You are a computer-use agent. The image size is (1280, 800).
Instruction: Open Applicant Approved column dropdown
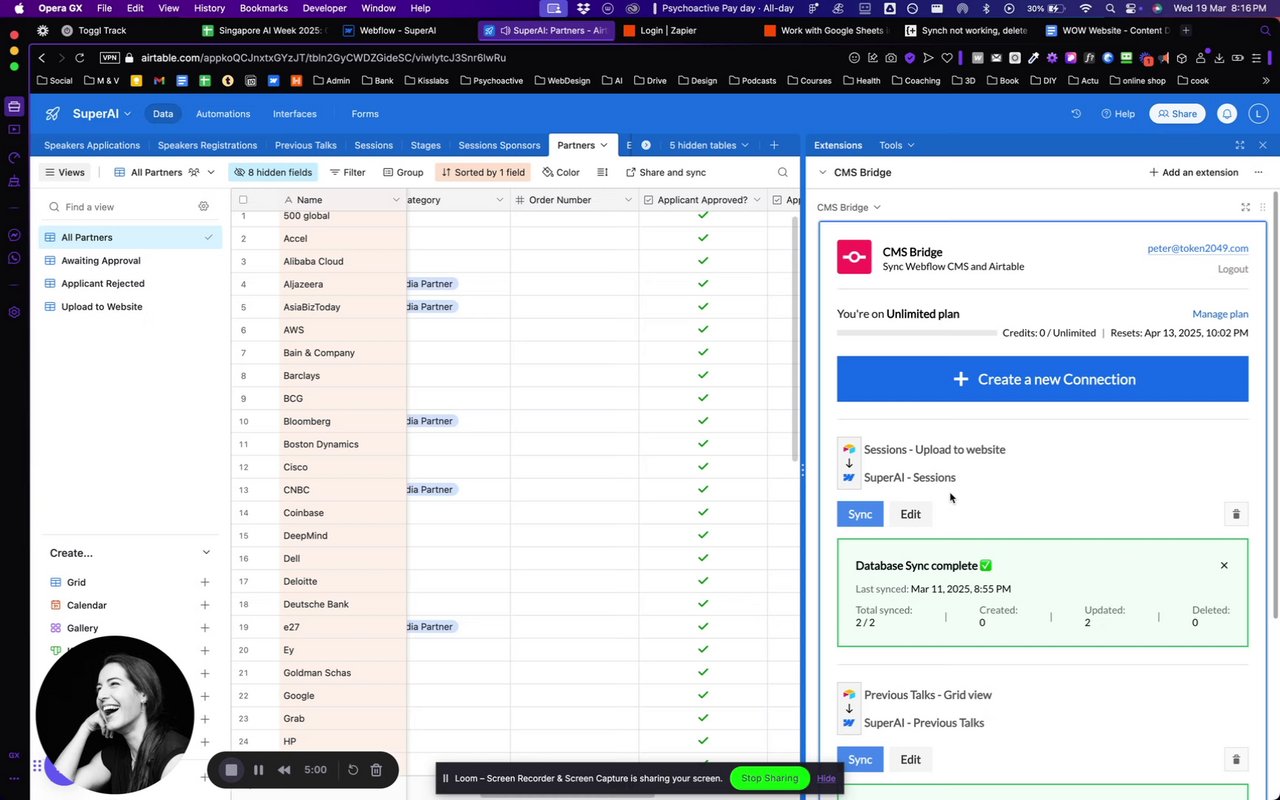pos(756,200)
